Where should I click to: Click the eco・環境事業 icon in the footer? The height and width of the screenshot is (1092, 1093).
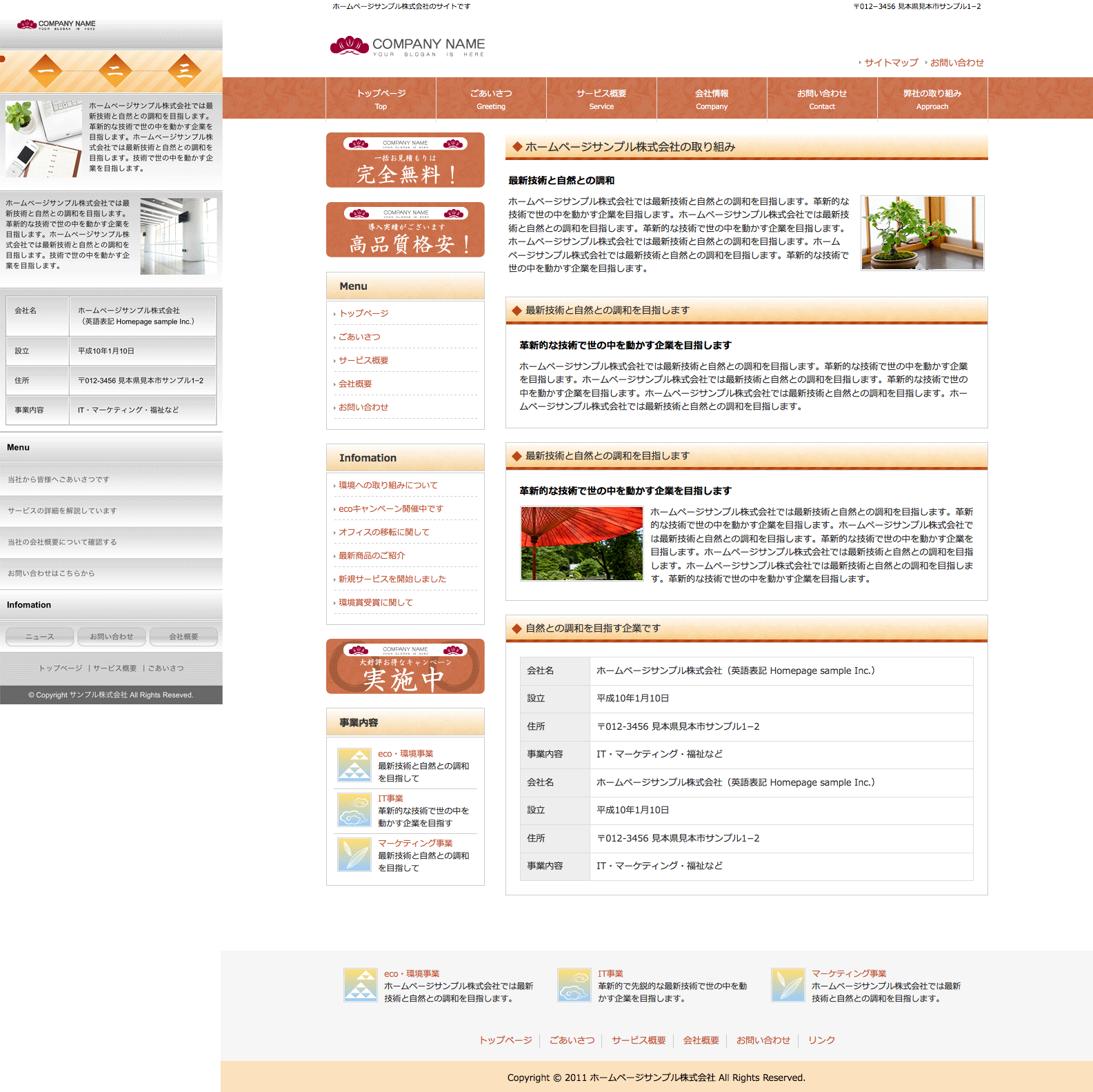[x=361, y=985]
